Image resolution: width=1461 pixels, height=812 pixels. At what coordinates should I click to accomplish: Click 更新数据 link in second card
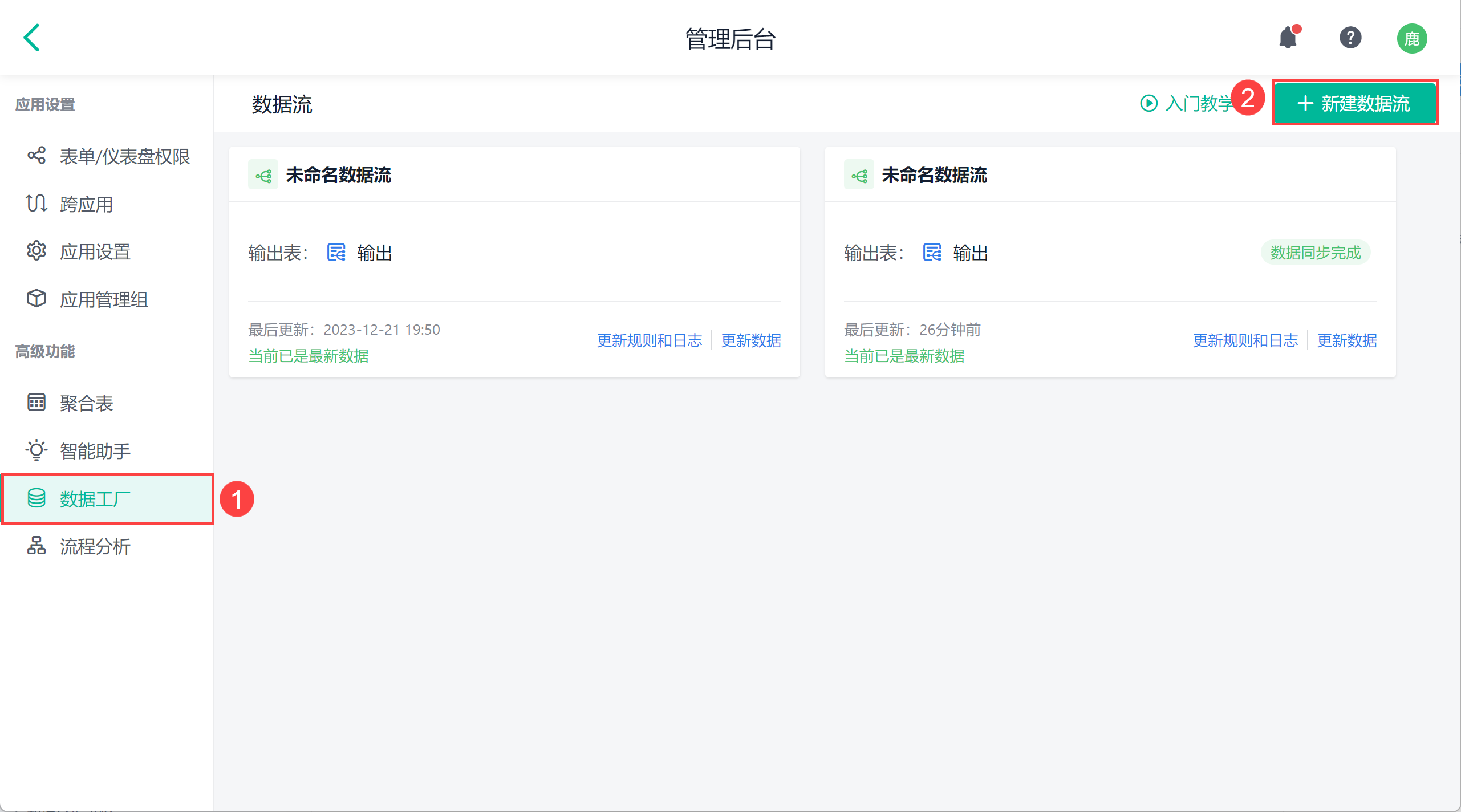[x=1346, y=340]
